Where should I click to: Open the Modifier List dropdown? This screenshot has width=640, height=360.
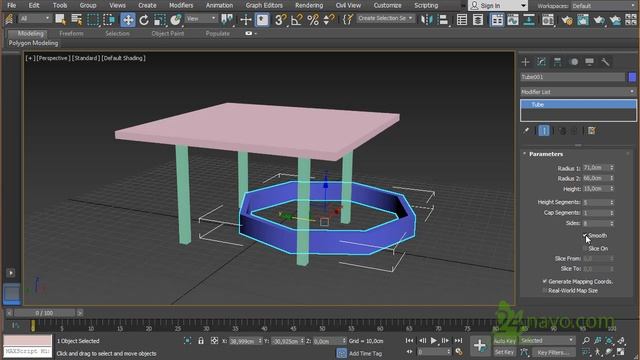pyautogui.click(x=578, y=92)
